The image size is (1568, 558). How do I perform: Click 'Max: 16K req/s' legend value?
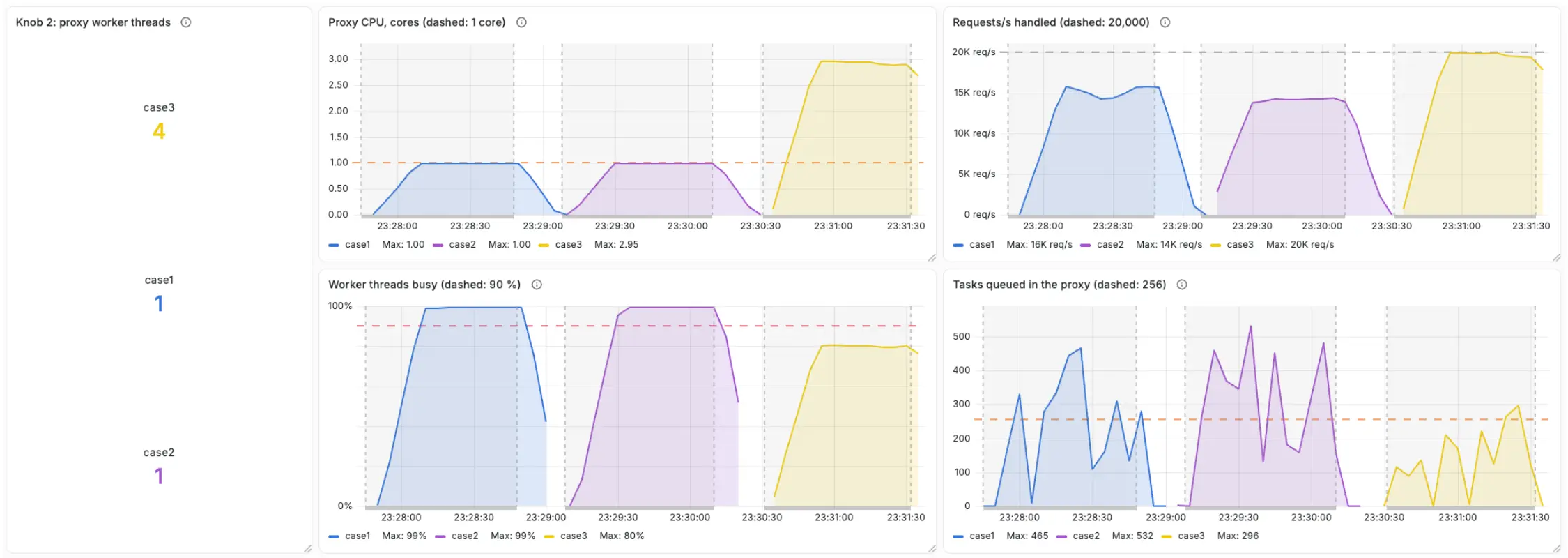(x=1040, y=245)
